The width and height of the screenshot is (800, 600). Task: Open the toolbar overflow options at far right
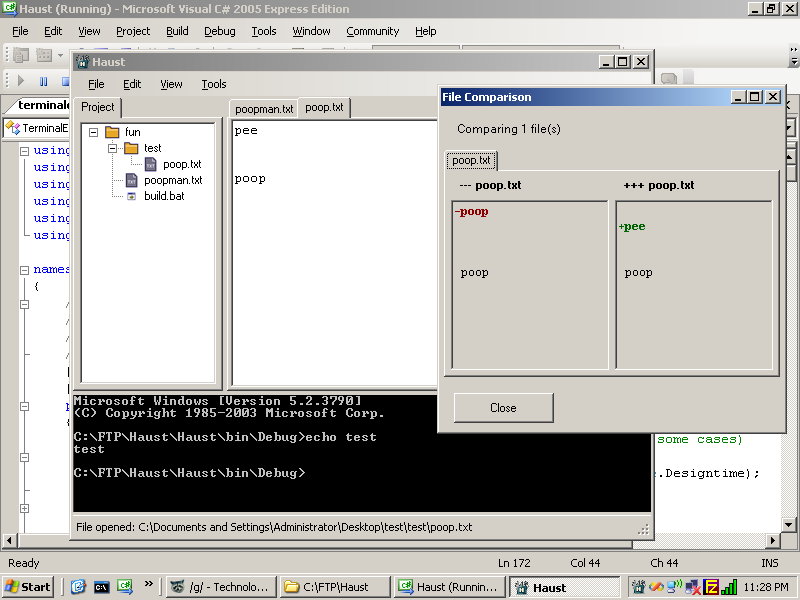(793, 56)
